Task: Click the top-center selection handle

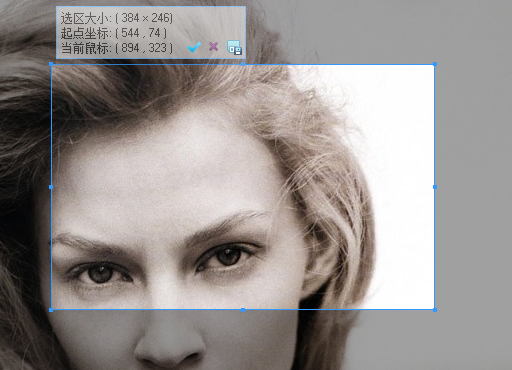Action: (x=243, y=64)
